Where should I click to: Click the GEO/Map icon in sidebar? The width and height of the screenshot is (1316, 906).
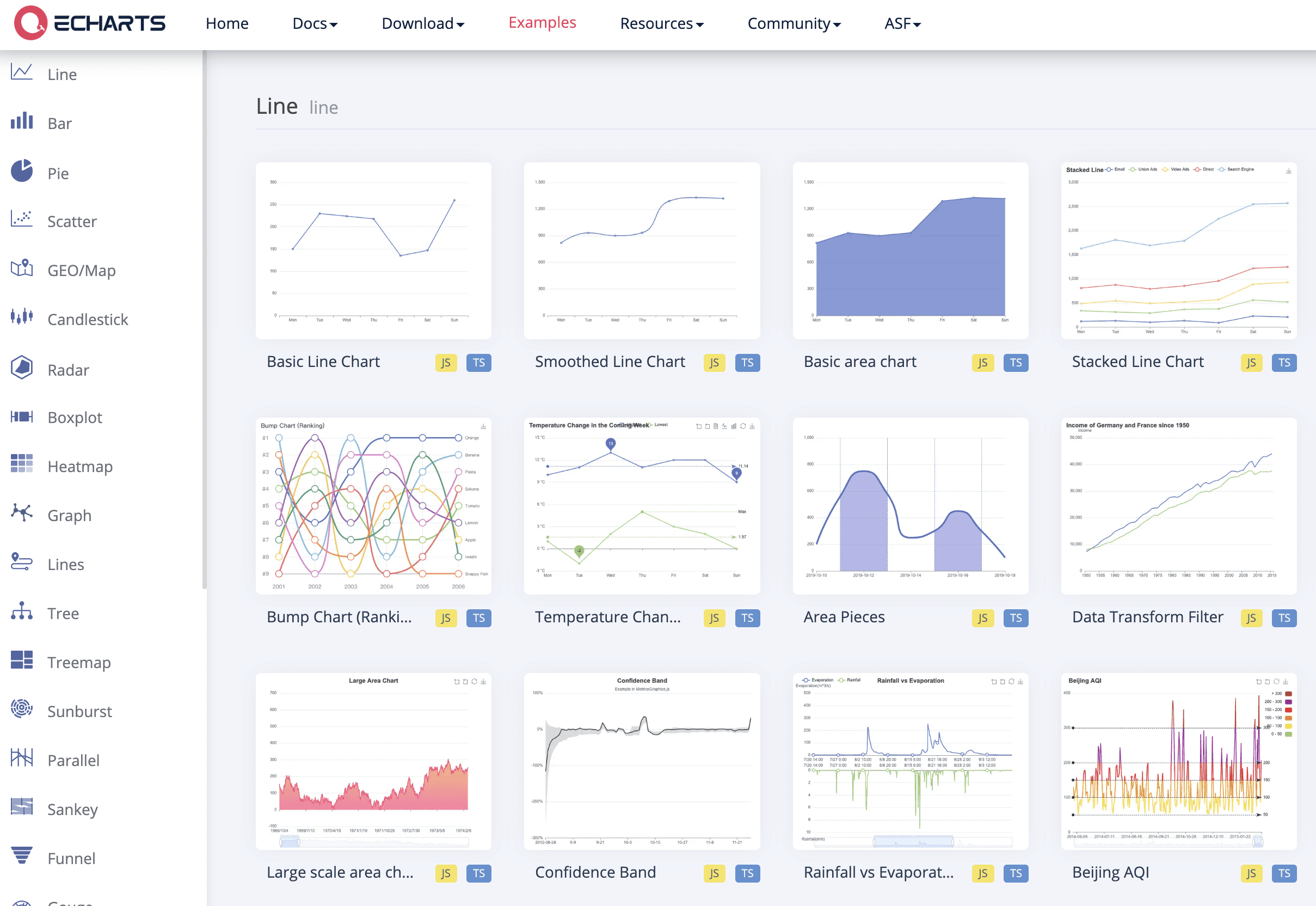coord(22,268)
